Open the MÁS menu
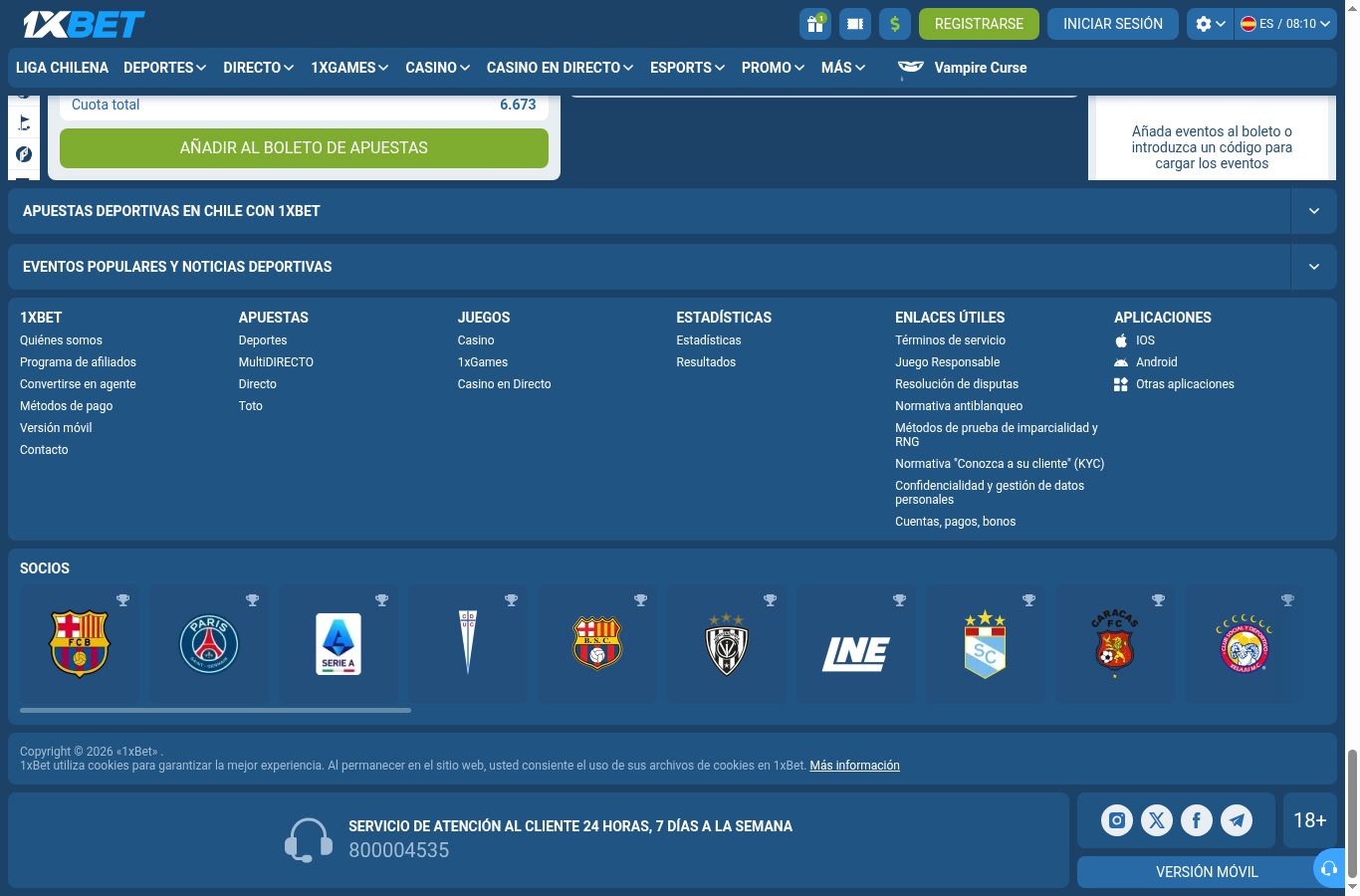Image resolution: width=1360 pixels, height=896 pixels. [x=843, y=68]
